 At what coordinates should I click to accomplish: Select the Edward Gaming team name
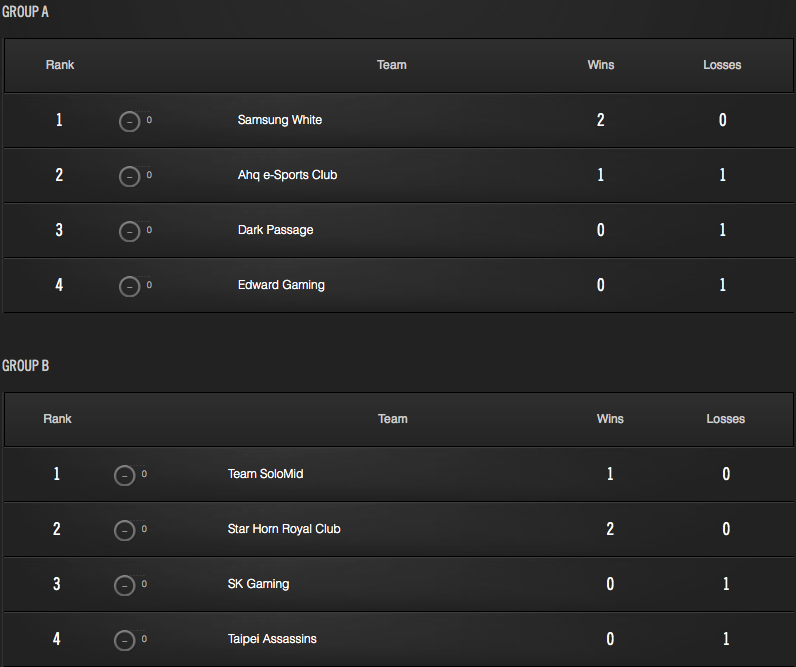pos(281,285)
